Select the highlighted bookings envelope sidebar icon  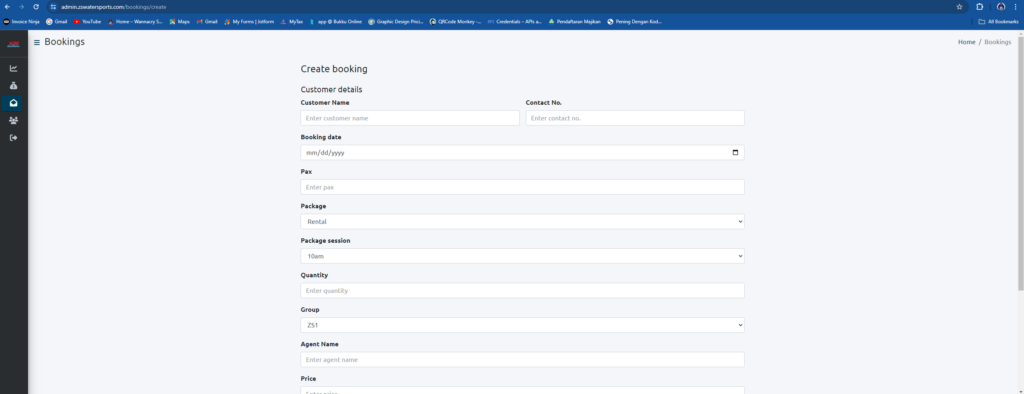pos(14,103)
